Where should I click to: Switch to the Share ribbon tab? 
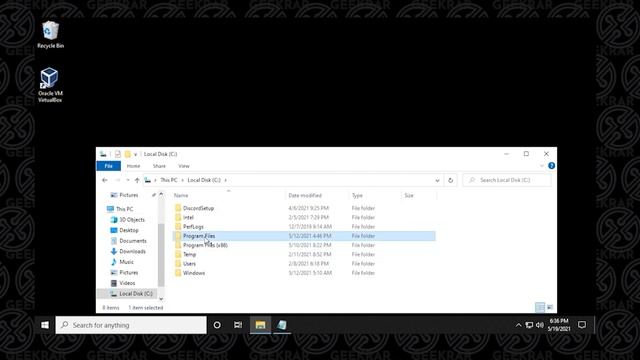point(159,166)
